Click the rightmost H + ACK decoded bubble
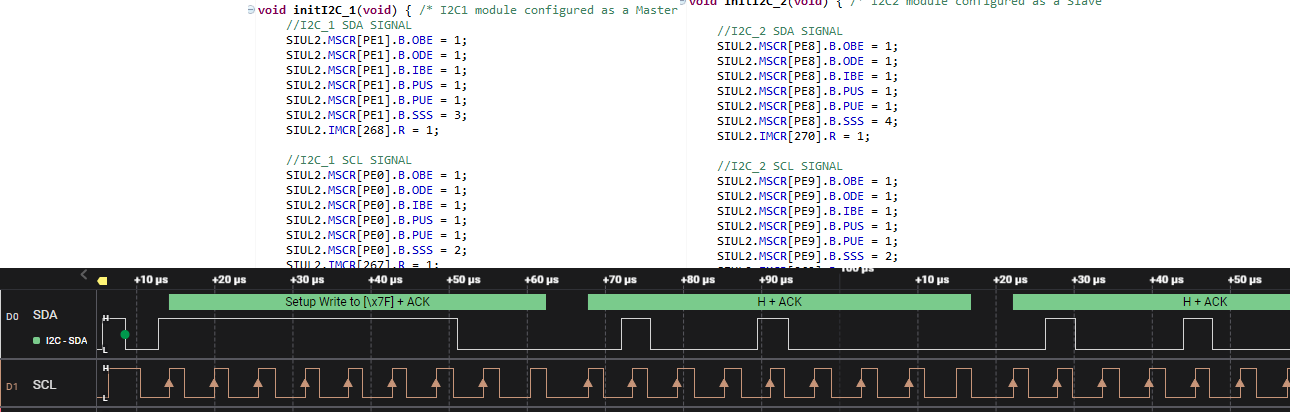Viewport: 1290px width, 412px height. pos(1151,301)
